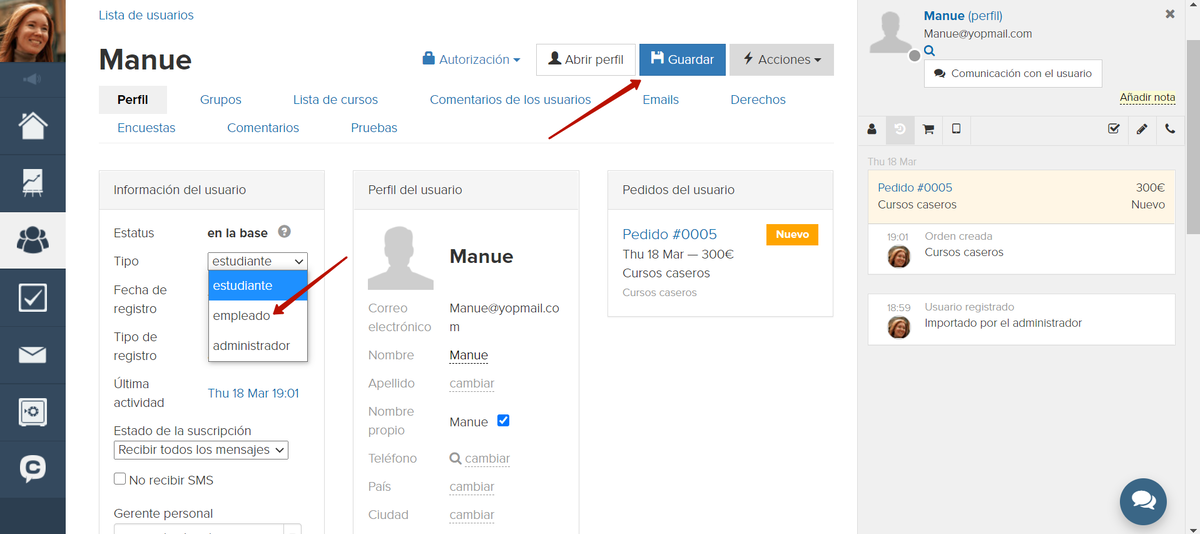1200x534 pixels.
Task: Switch to the Pruebas tab
Action: click(374, 128)
